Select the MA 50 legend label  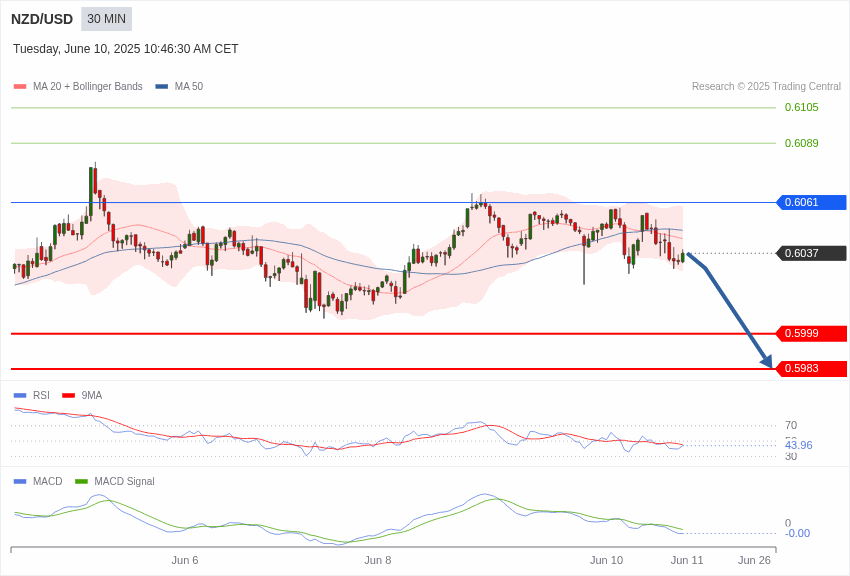189,87
